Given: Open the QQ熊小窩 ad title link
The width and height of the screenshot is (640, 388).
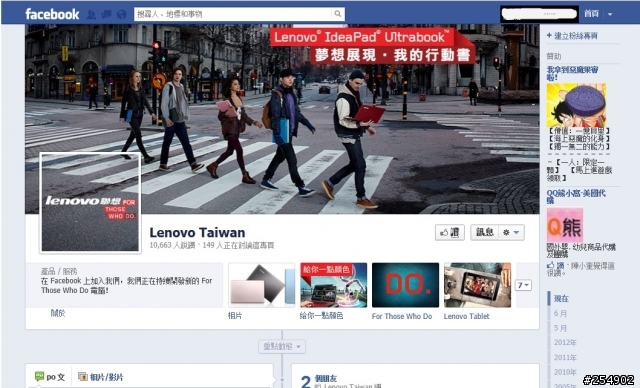Looking at the screenshot, I should point(576,196).
